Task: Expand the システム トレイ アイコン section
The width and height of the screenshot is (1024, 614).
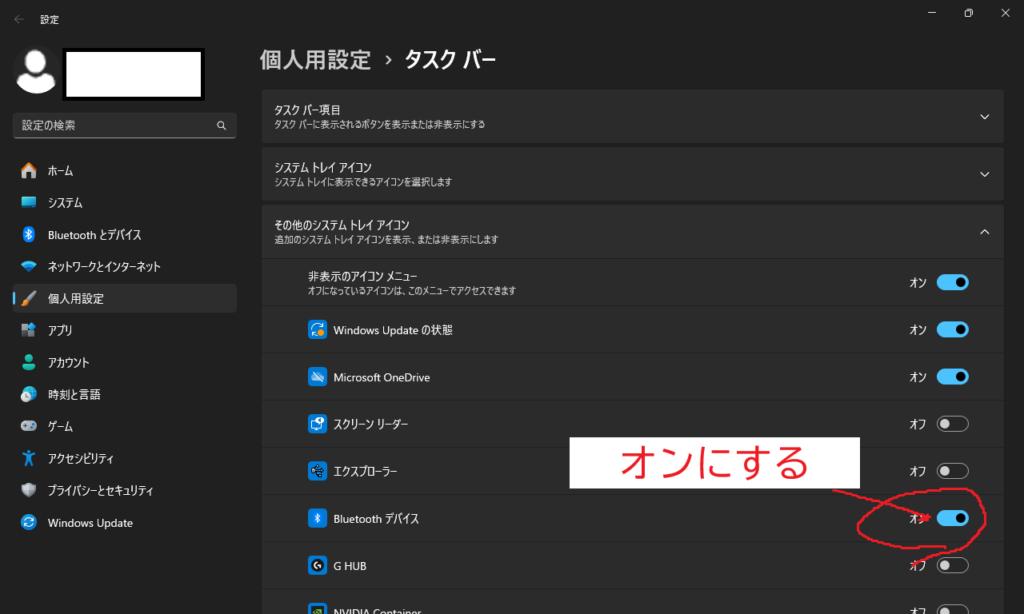Action: point(984,174)
